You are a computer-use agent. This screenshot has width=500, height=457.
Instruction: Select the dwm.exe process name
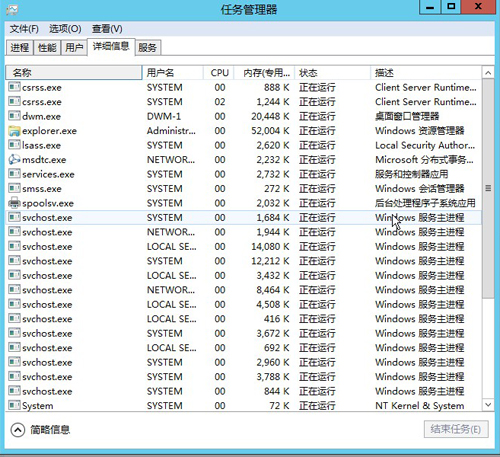coord(41,116)
